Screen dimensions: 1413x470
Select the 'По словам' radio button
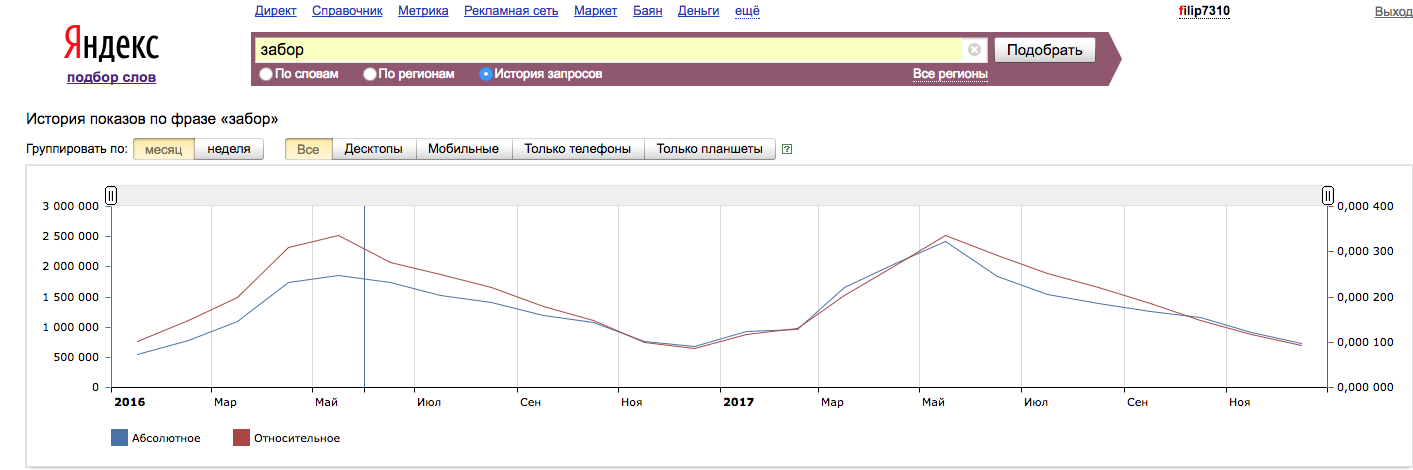pyautogui.click(x=266, y=74)
